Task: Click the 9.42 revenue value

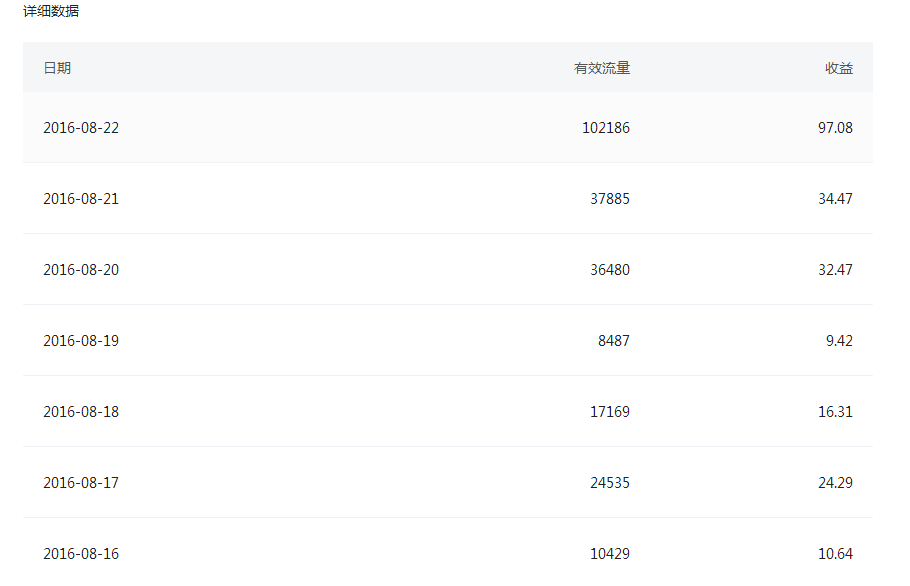Action: [x=839, y=341]
